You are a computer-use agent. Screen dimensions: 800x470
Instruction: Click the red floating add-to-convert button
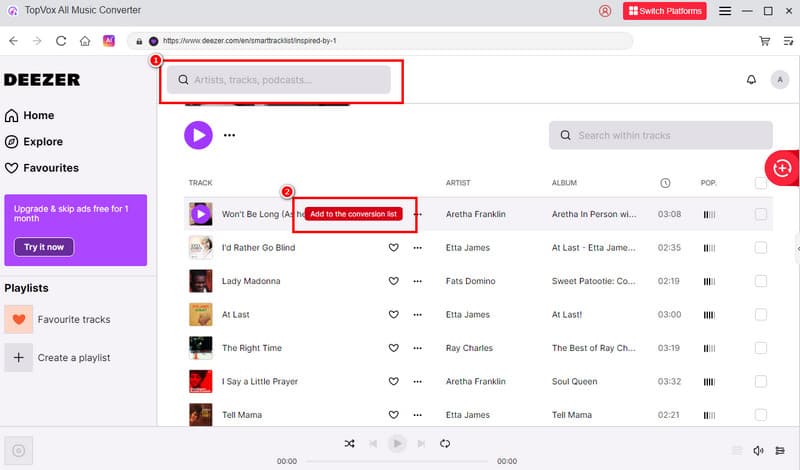coord(782,168)
